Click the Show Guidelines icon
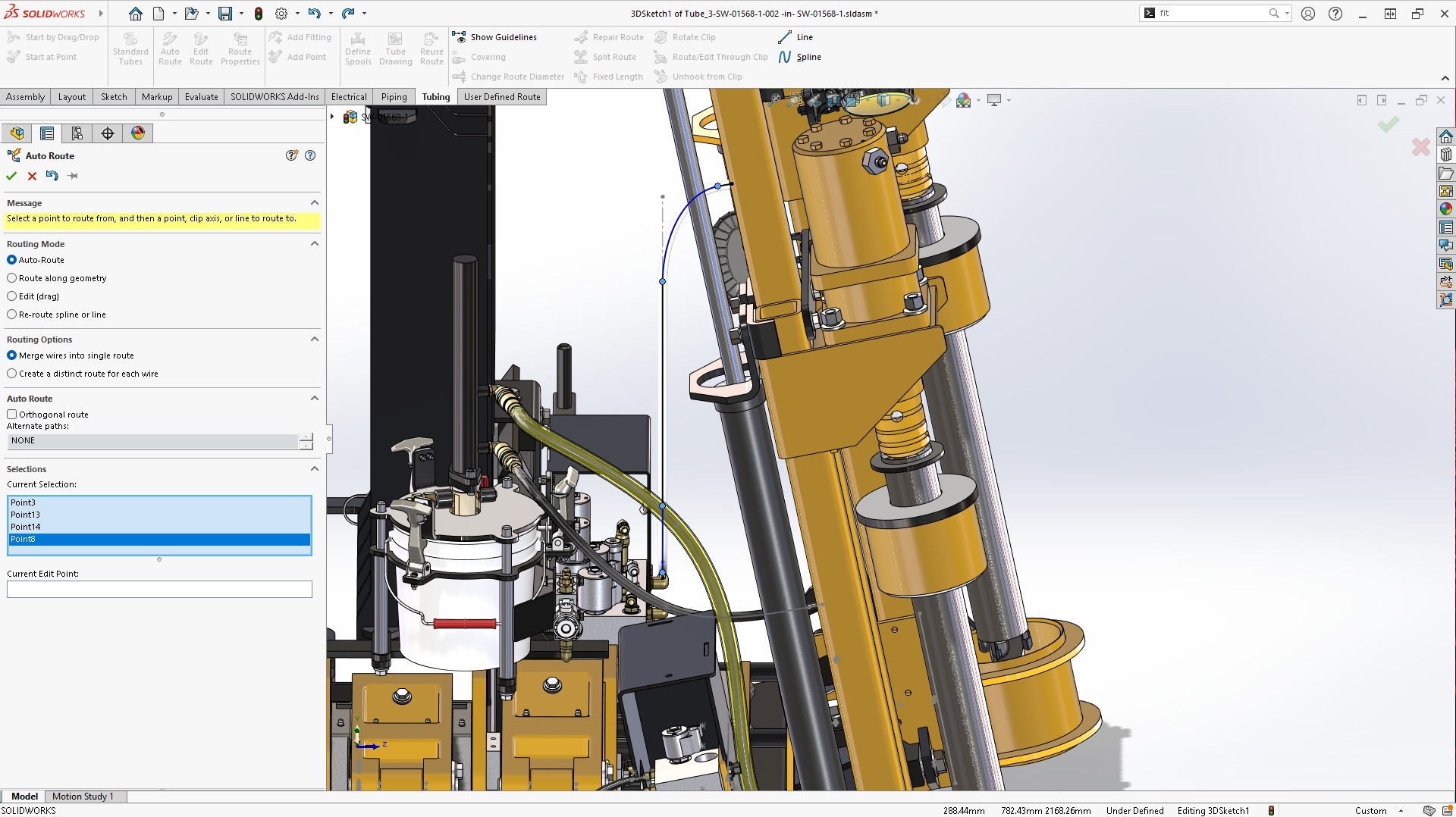 [459, 37]
